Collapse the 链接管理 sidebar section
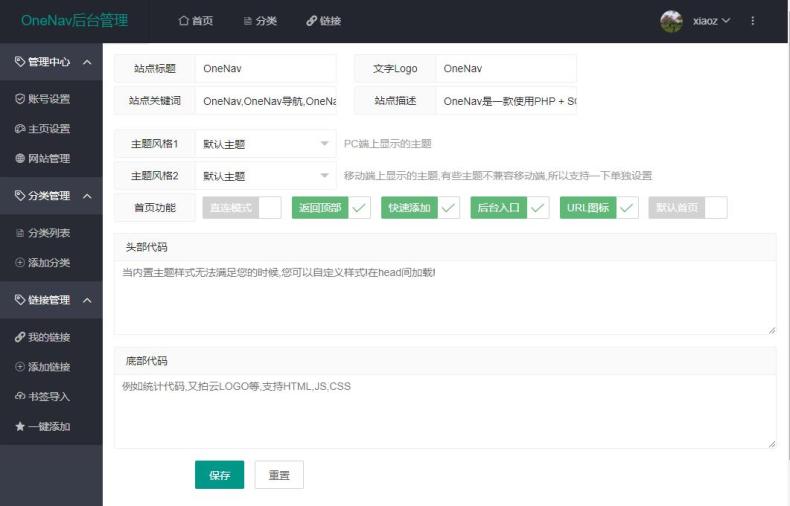Viewport: 790px width, 506px height. (51, 300)
